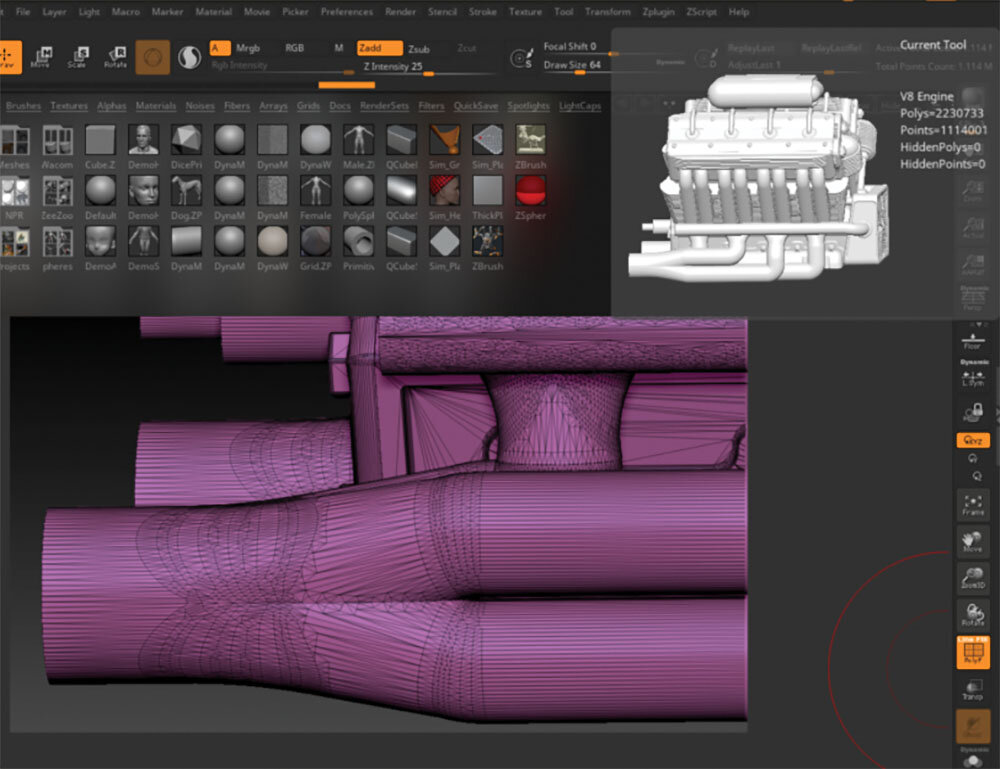Activate the Draw mode button
Image resolution: width=1000 pixels, height=769 pixels.
[x=9, y=57]
